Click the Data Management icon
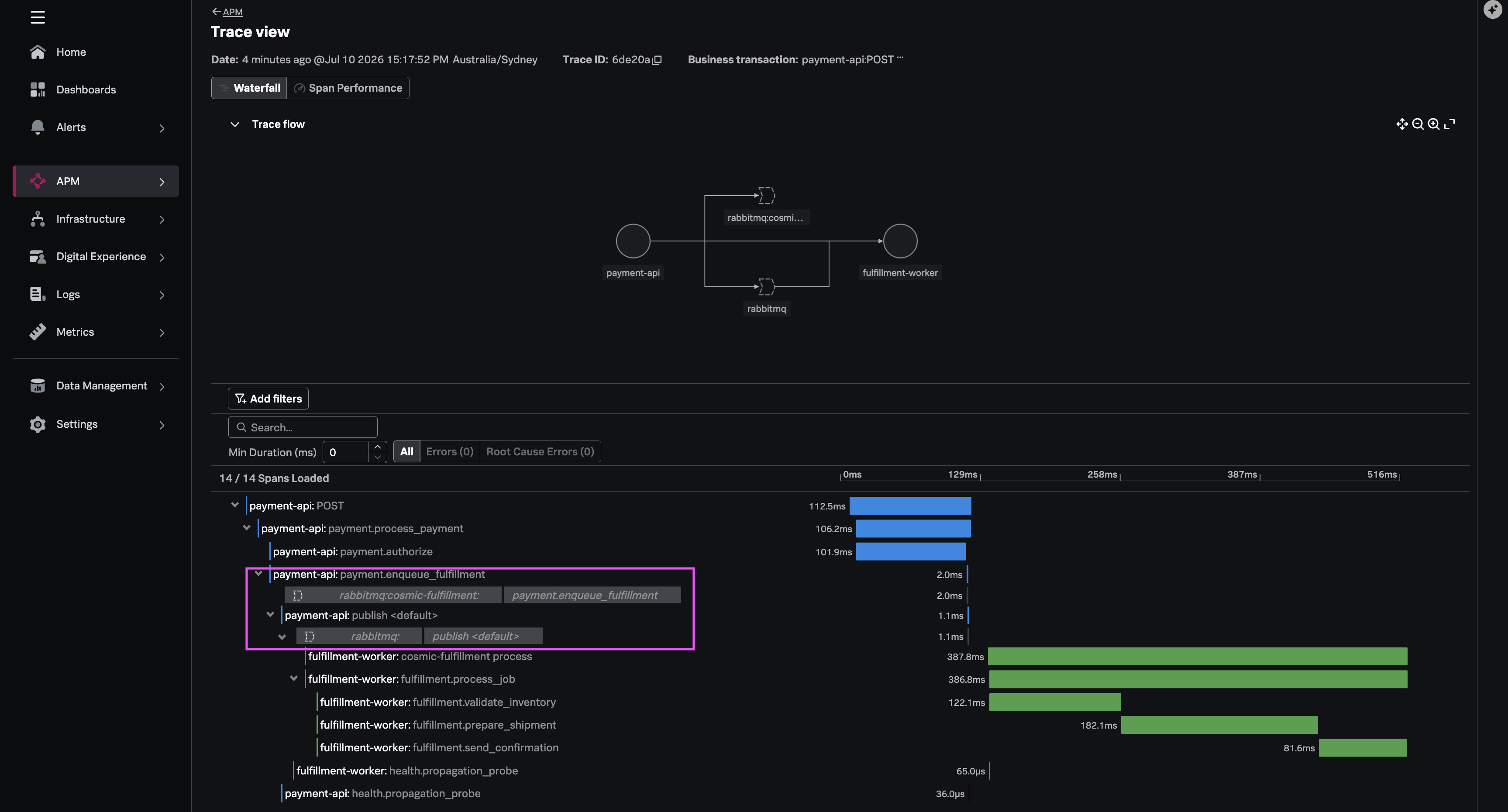1508x812 pixels. 38,386
